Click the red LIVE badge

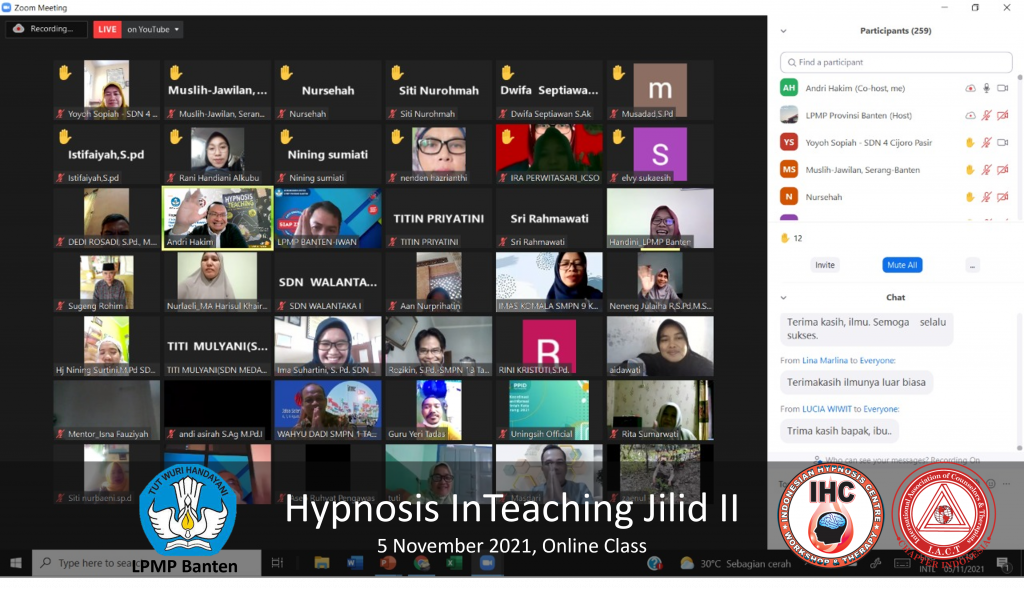point(107,29)
